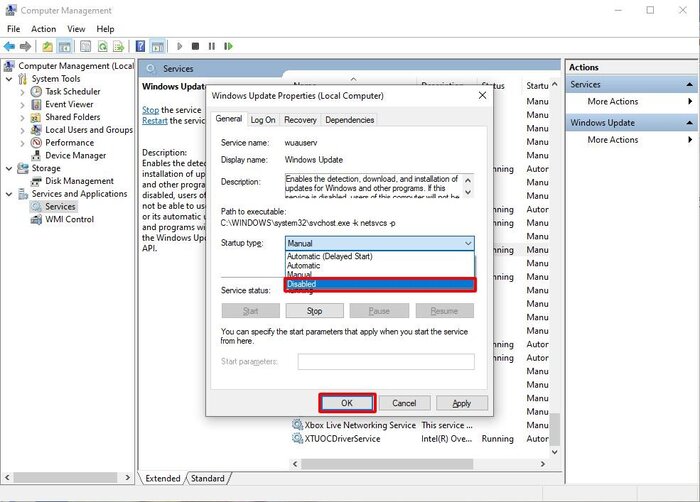Open More Actions under Services
This screenshot has width=700, height=502.
(x=612, y=101)
